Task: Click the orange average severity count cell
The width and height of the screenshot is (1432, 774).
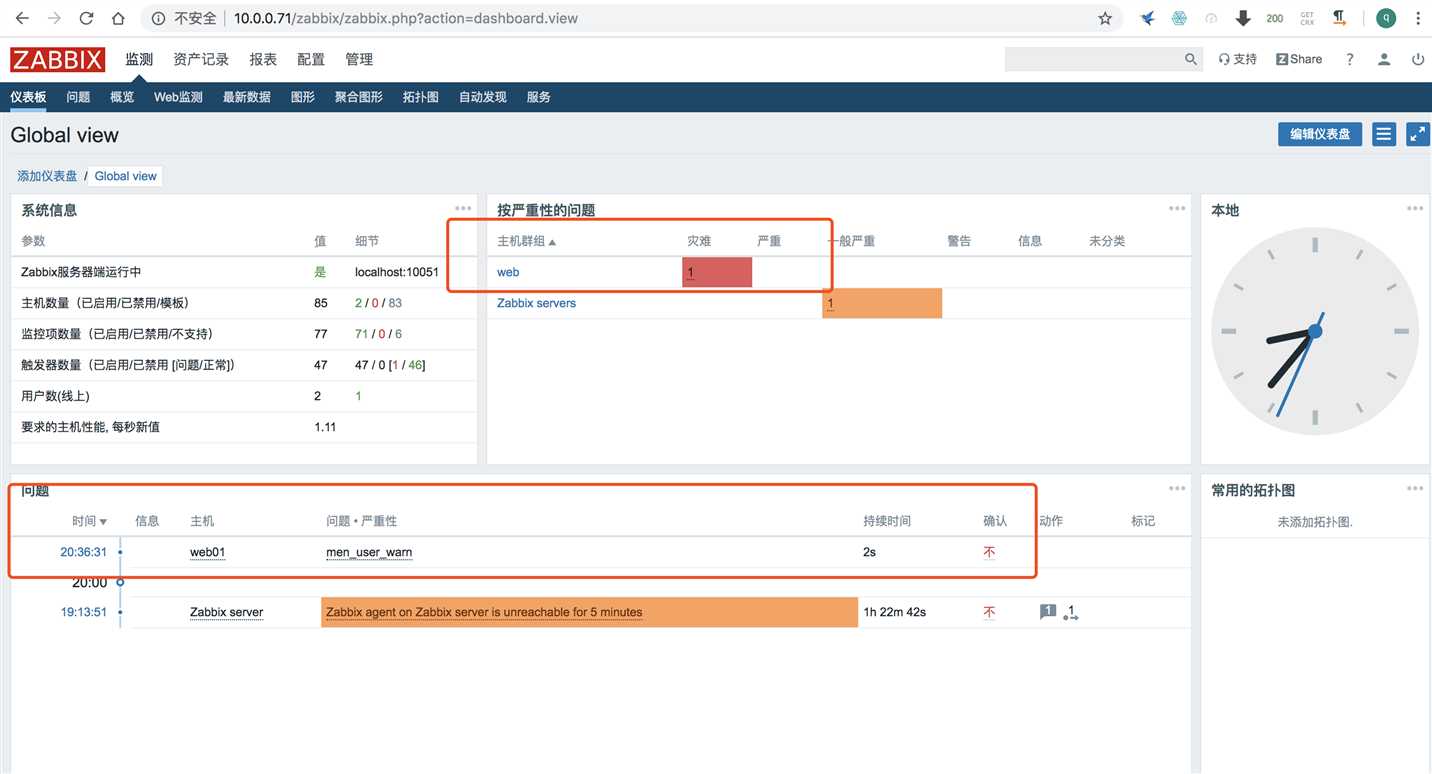Action: coord(882,303)
